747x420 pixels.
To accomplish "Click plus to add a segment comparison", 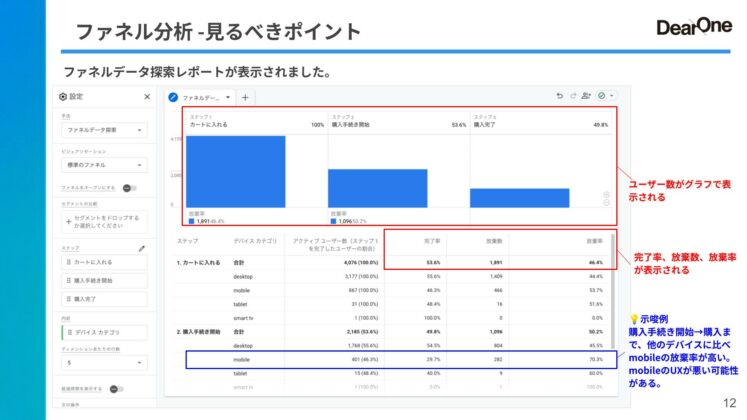I will [69, 221].
